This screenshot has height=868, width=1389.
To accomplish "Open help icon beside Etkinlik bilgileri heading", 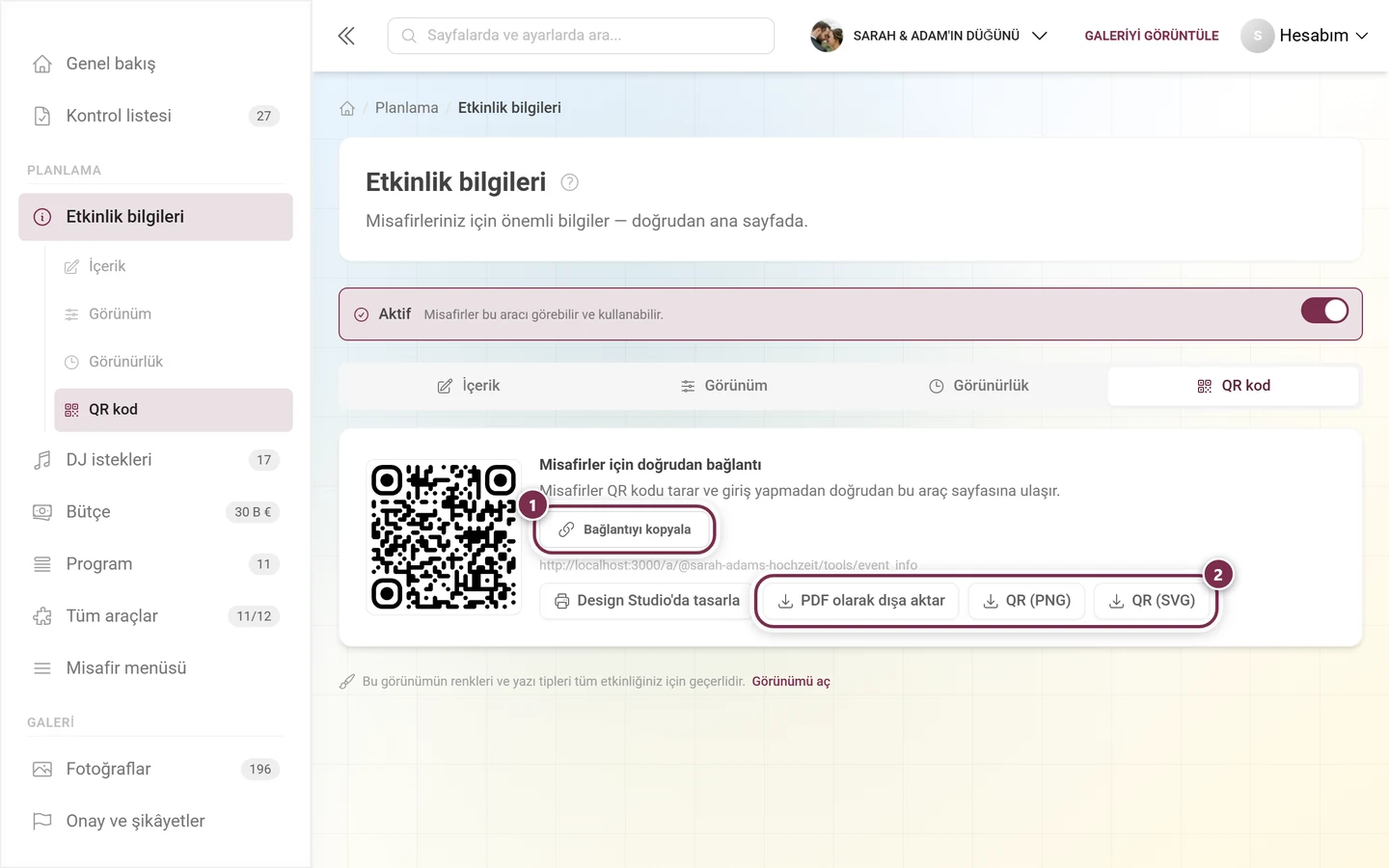I will (x=570, y=182).
